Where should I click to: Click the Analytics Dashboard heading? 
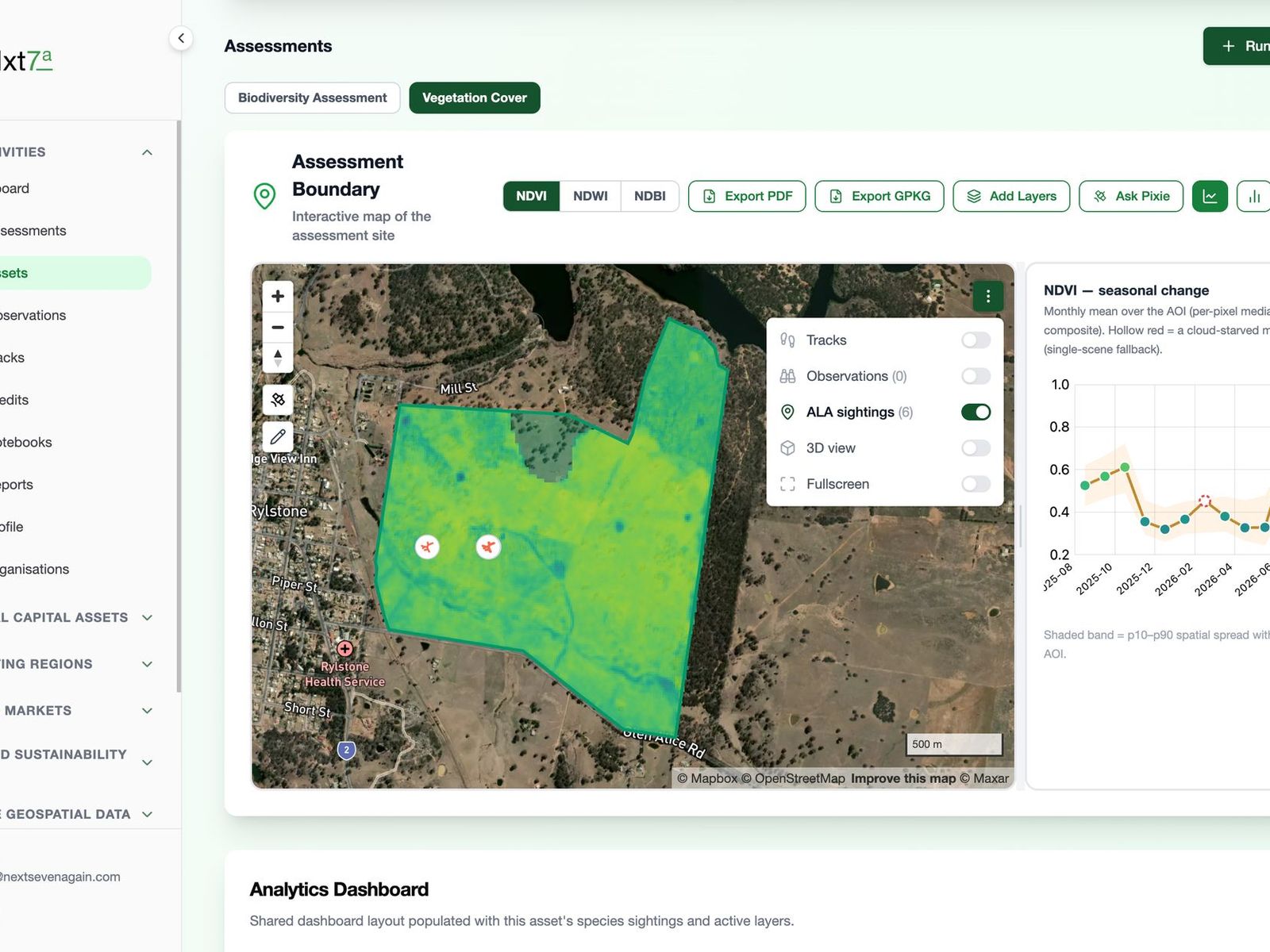[339, 889]
